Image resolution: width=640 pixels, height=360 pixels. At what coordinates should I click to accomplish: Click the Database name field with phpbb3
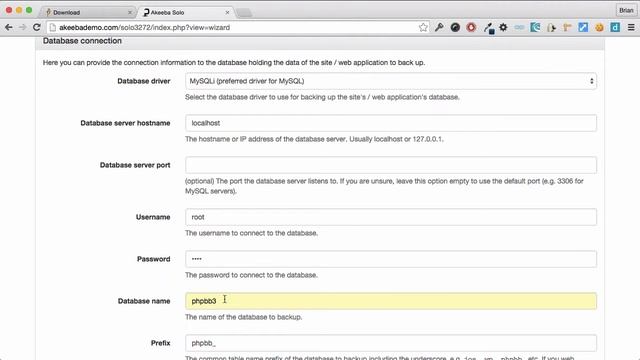click(391, 301)
